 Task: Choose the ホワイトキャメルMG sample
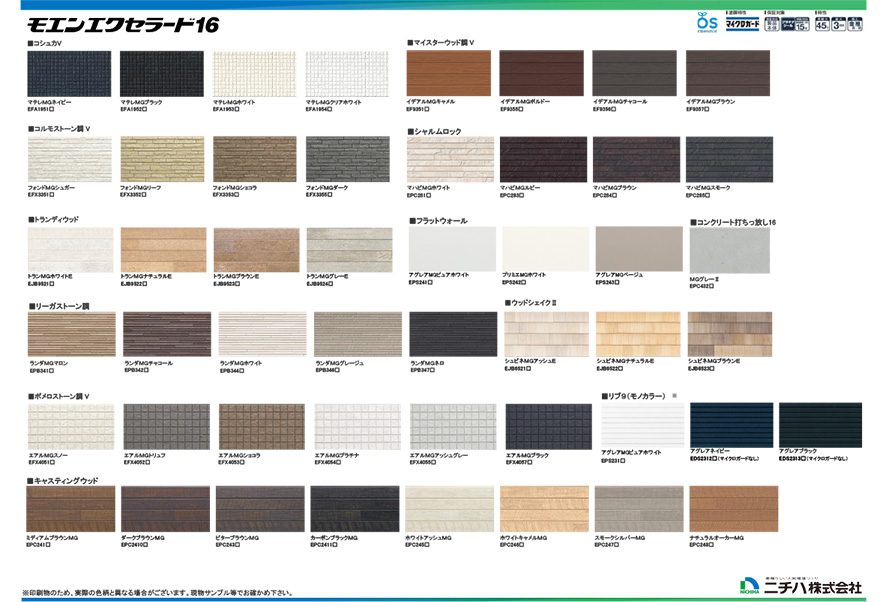coord(545,509)
